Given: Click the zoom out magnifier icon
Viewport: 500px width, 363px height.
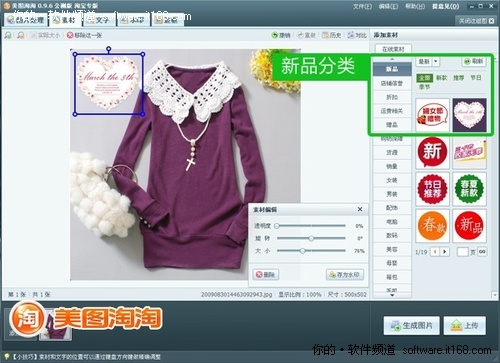Looking at the screenshot, I should coord(20,35).
